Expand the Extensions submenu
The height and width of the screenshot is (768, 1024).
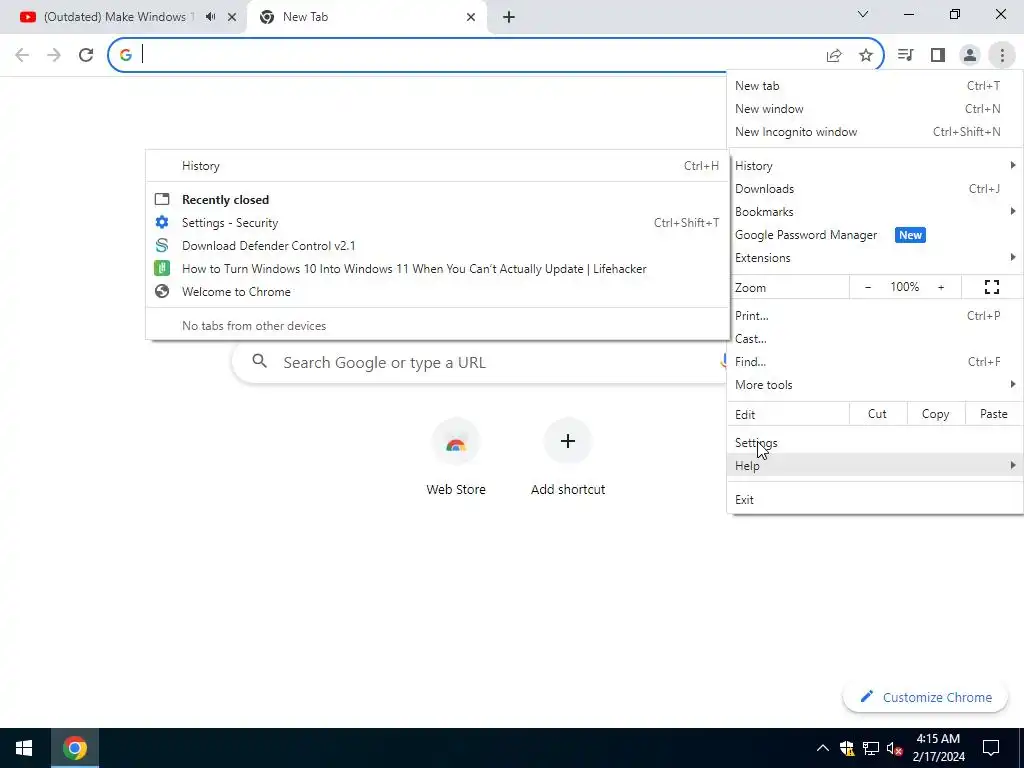[x=874, y=257]
